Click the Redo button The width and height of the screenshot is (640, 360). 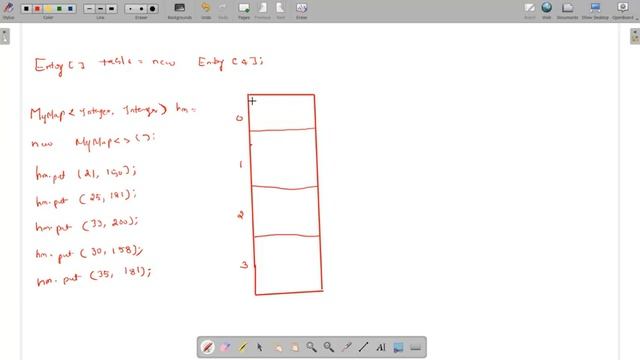coord(223,10)
